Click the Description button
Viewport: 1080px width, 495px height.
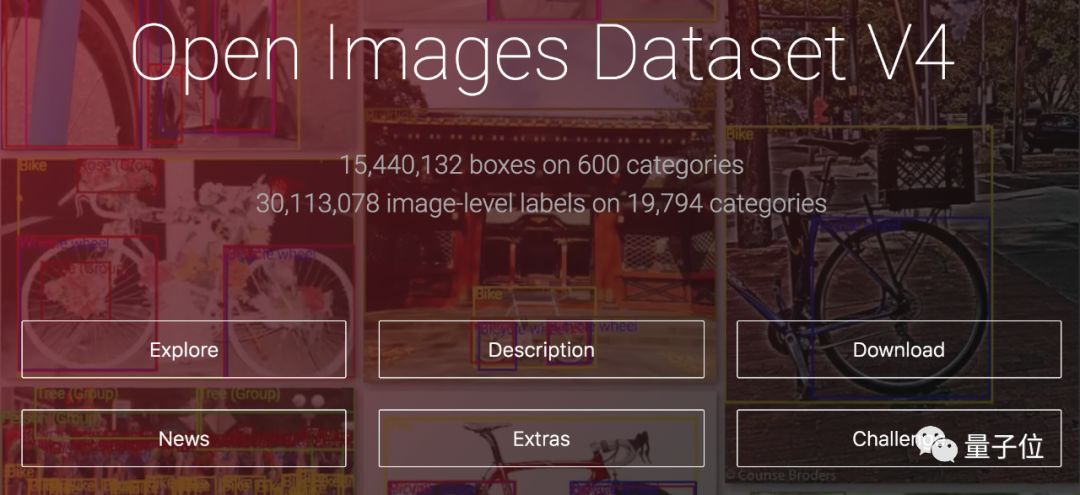pyautogui.click(x=541, y=349)
